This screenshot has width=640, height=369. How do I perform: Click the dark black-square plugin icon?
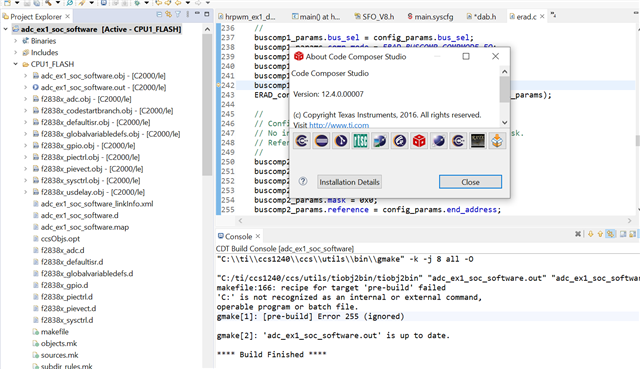click(478, 141)
